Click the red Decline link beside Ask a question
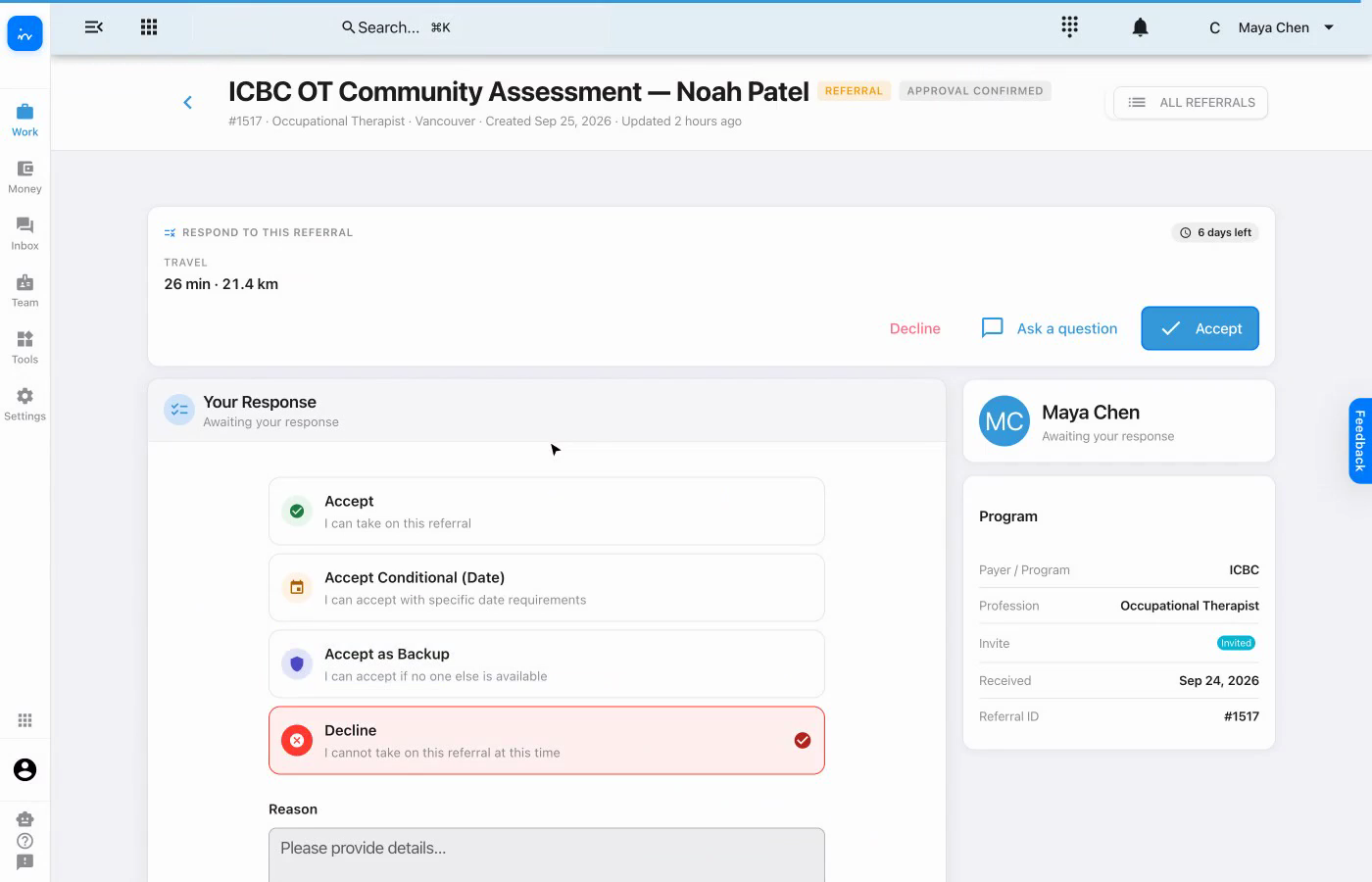This screenshot has height=882, width=1372. point(915,328)
